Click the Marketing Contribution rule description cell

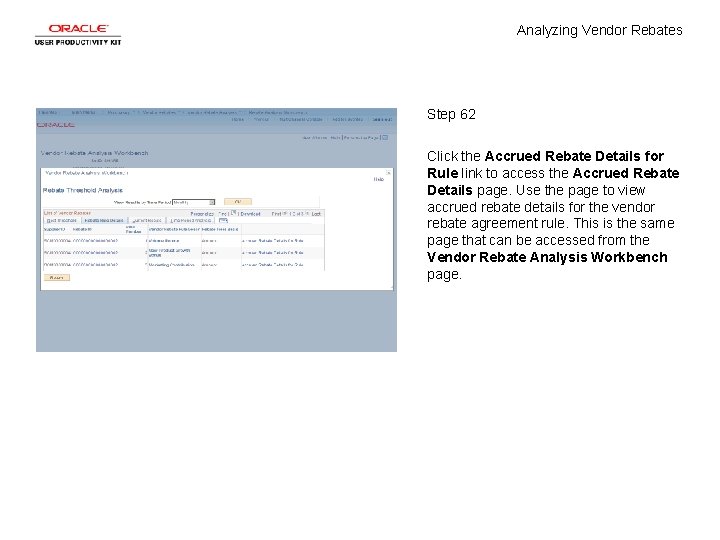(174, 265)
